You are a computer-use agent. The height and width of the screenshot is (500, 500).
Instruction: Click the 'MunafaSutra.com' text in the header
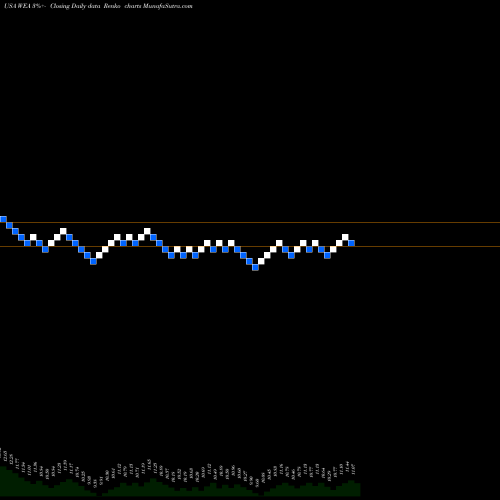pos(167,6)
